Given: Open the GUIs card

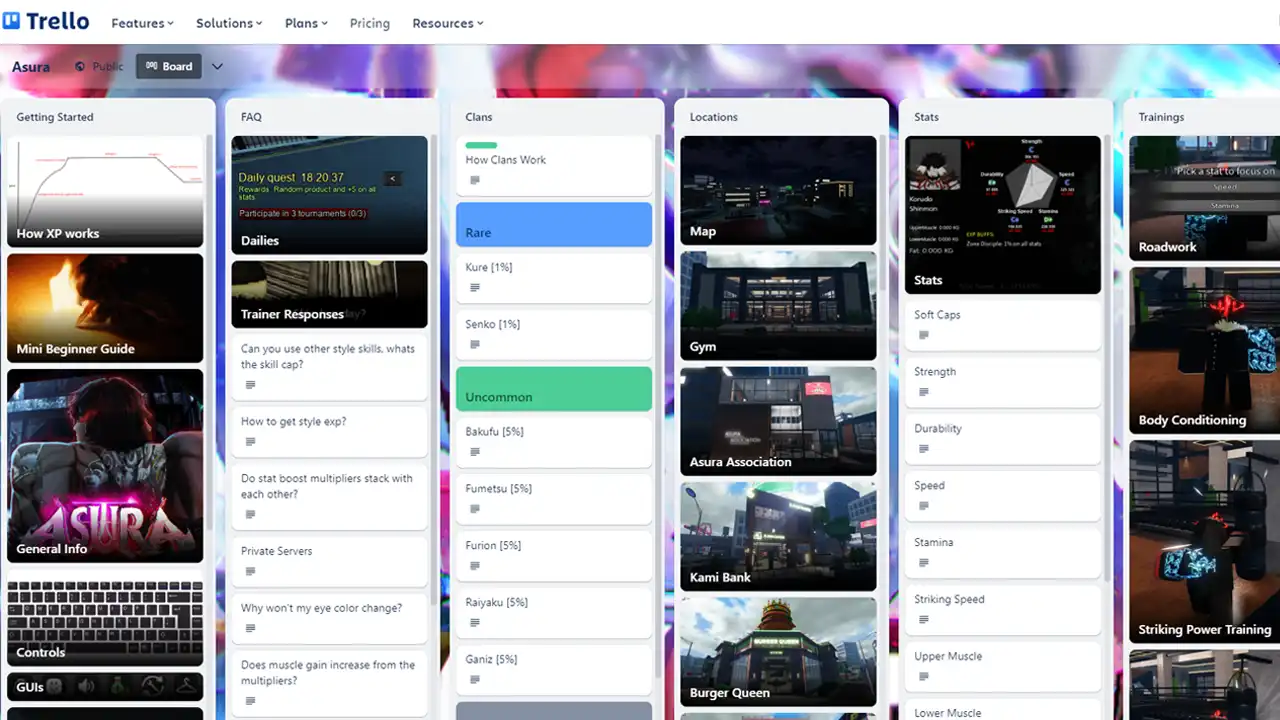Looking at the screenshot, I should click(x=105, y=687).
